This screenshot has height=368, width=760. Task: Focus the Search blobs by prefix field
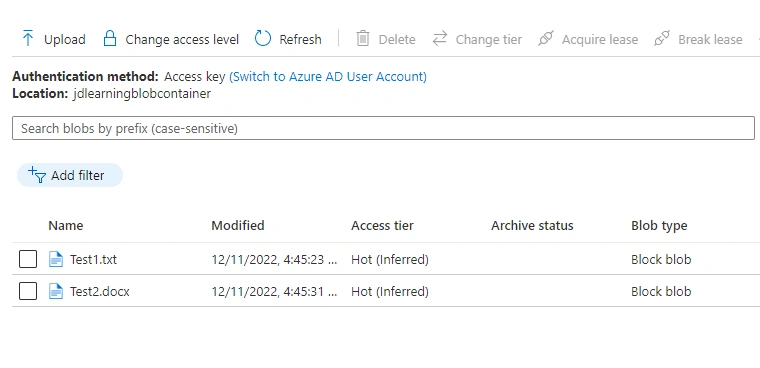click(x=383, y=128)
